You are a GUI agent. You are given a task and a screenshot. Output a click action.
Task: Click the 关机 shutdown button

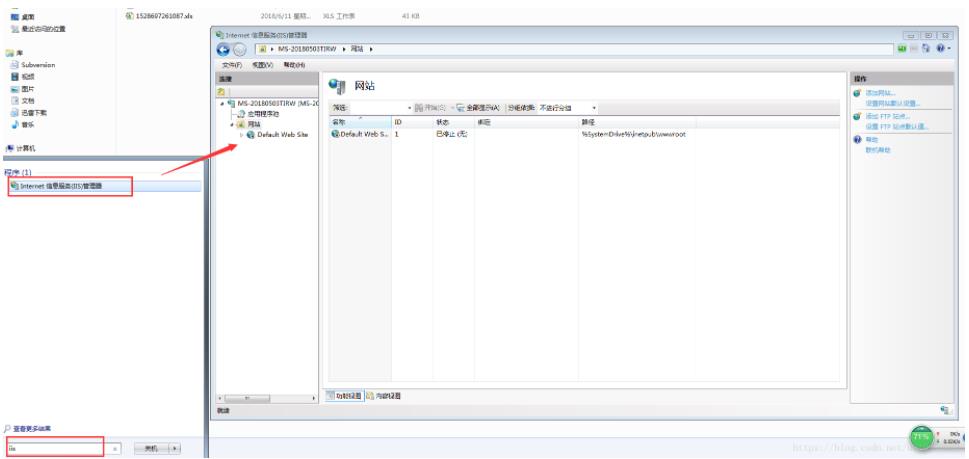(151, 448)
